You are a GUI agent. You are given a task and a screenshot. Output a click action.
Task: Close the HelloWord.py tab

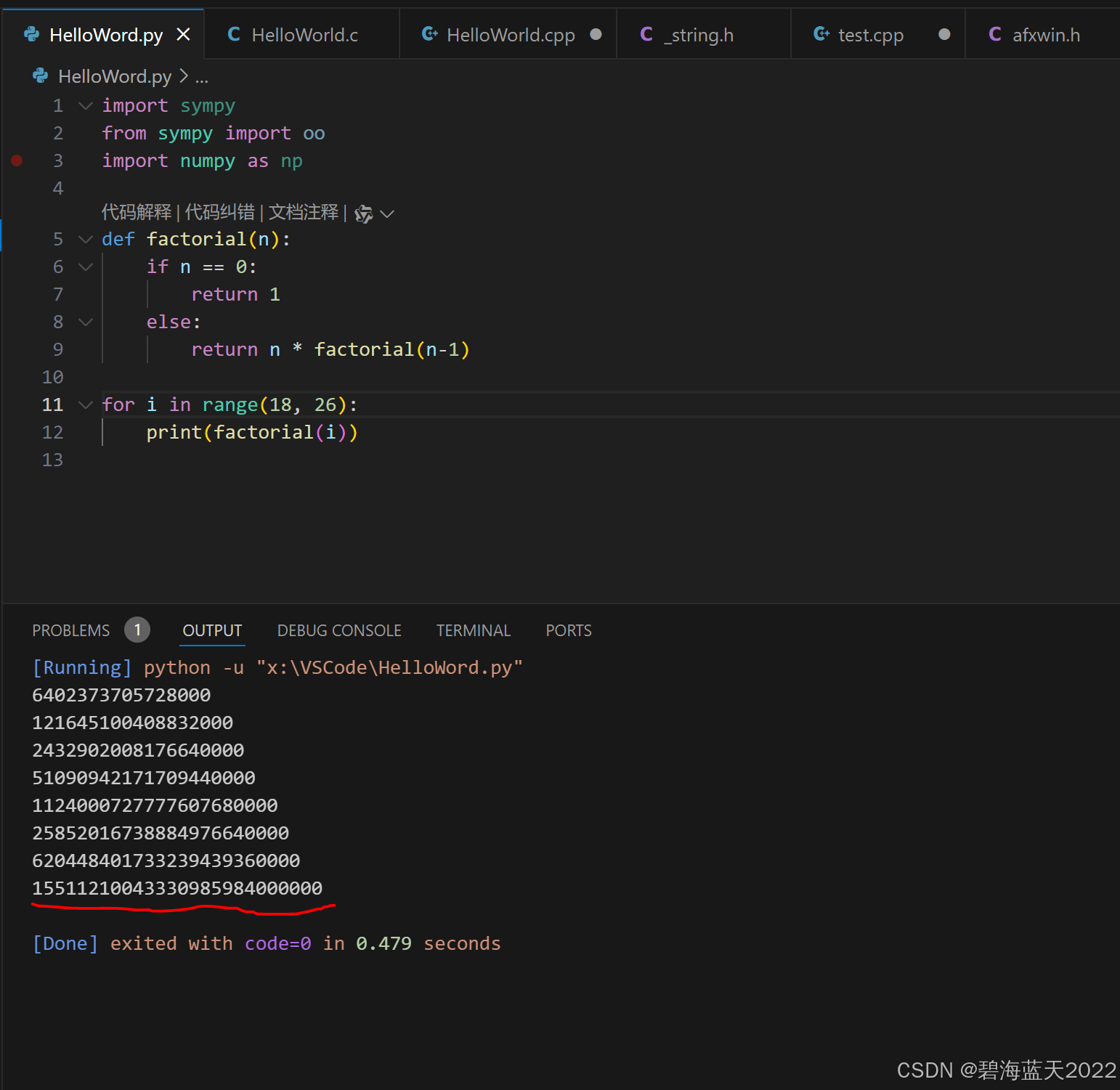pyautogui.click(x=183, y=34)
